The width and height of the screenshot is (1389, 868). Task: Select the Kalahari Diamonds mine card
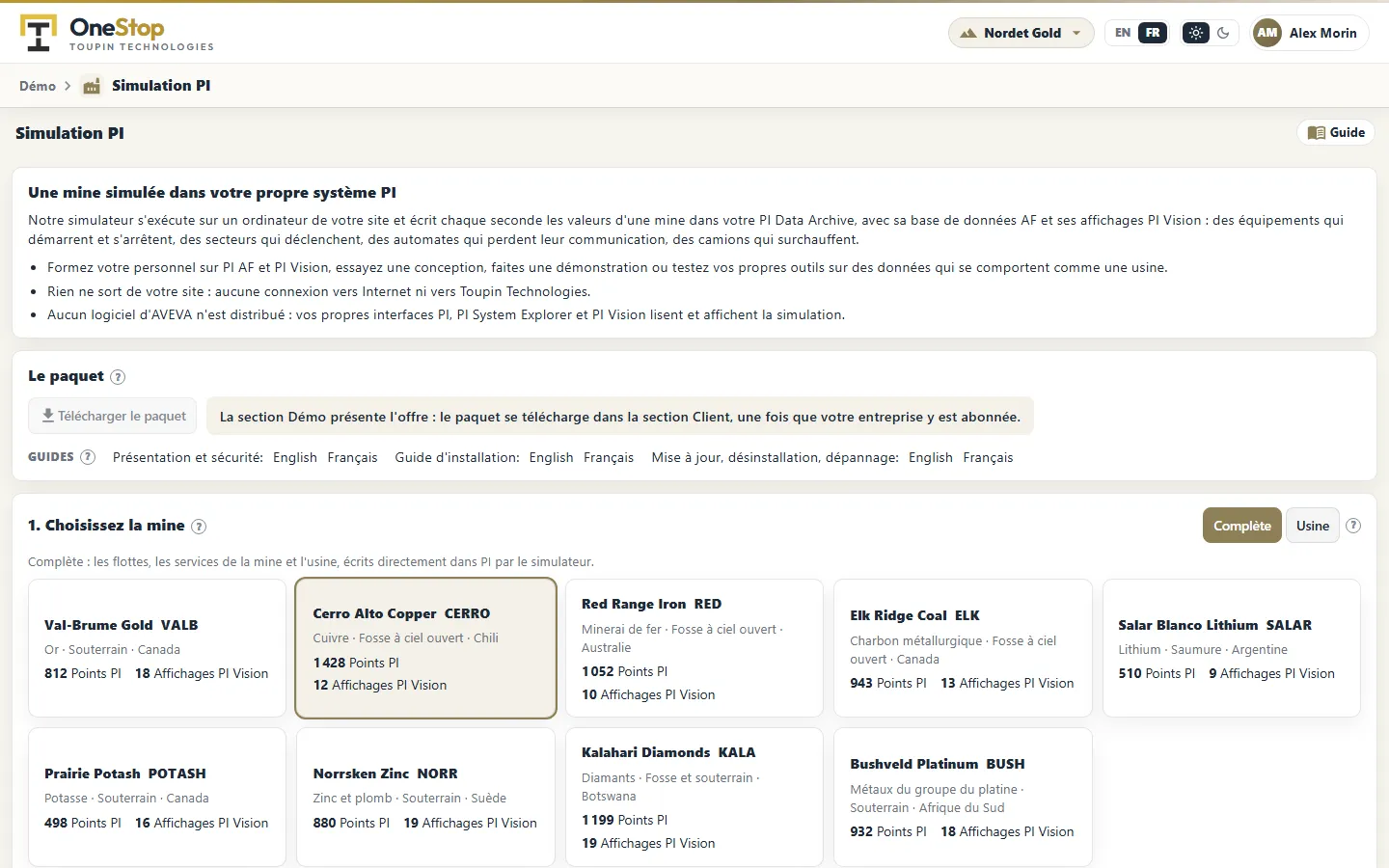pos(694,798)
